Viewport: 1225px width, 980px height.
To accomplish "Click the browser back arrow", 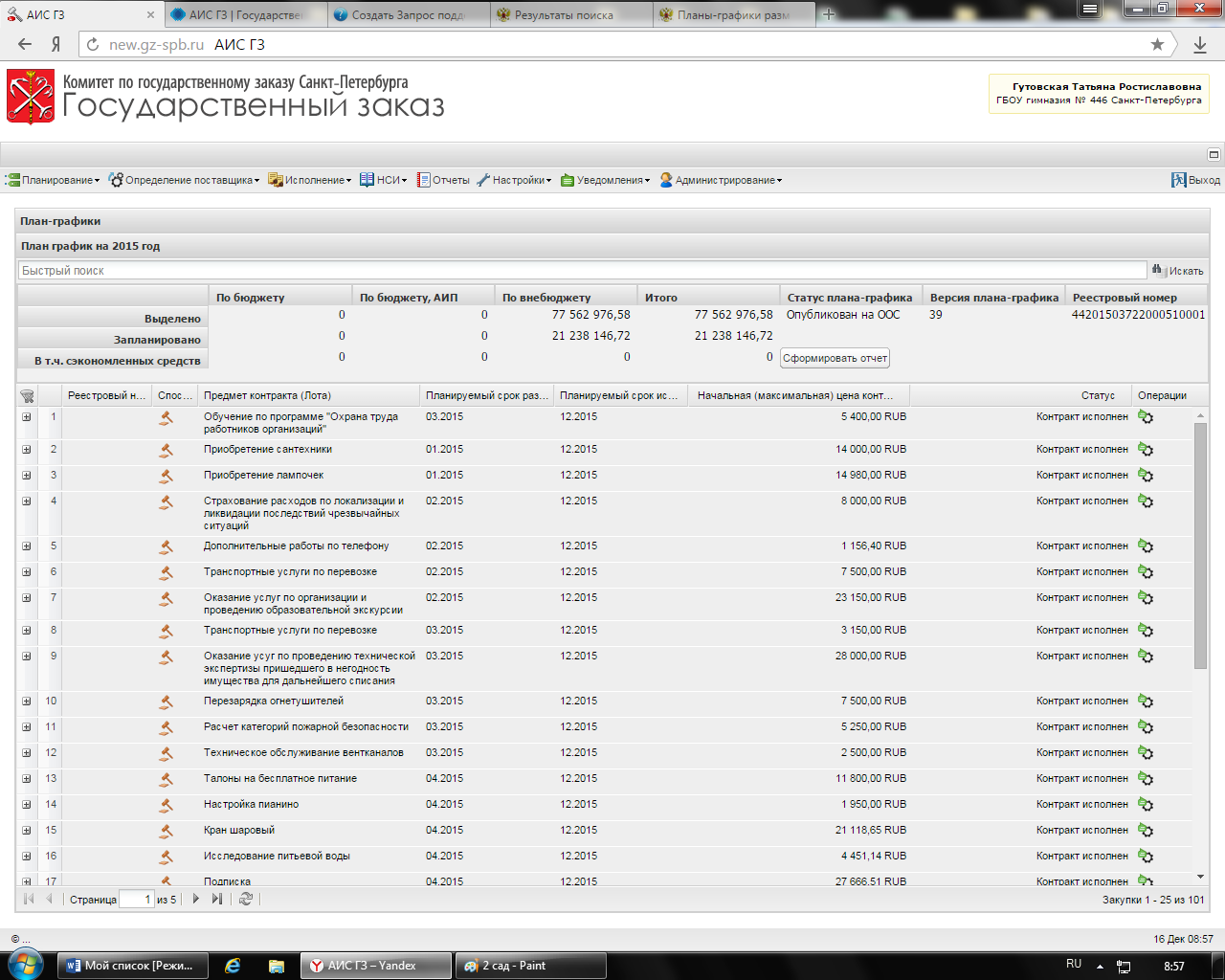I will [x=25, y=44].
